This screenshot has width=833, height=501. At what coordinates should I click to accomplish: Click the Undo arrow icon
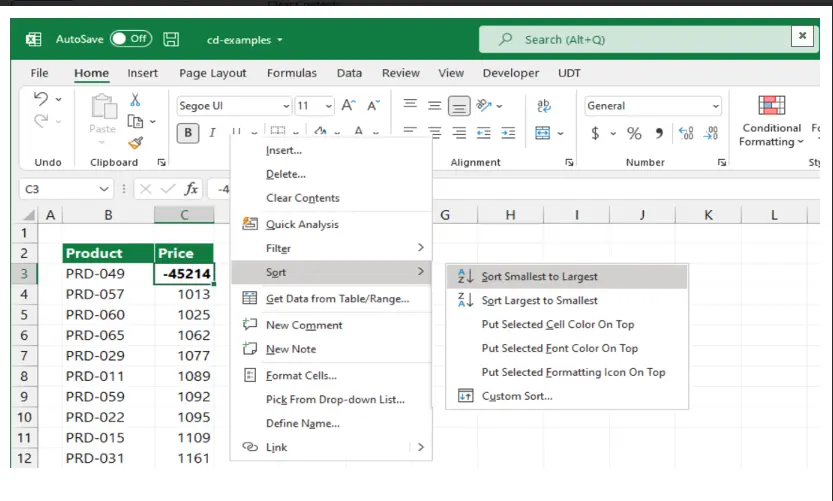tap(41, 99)
